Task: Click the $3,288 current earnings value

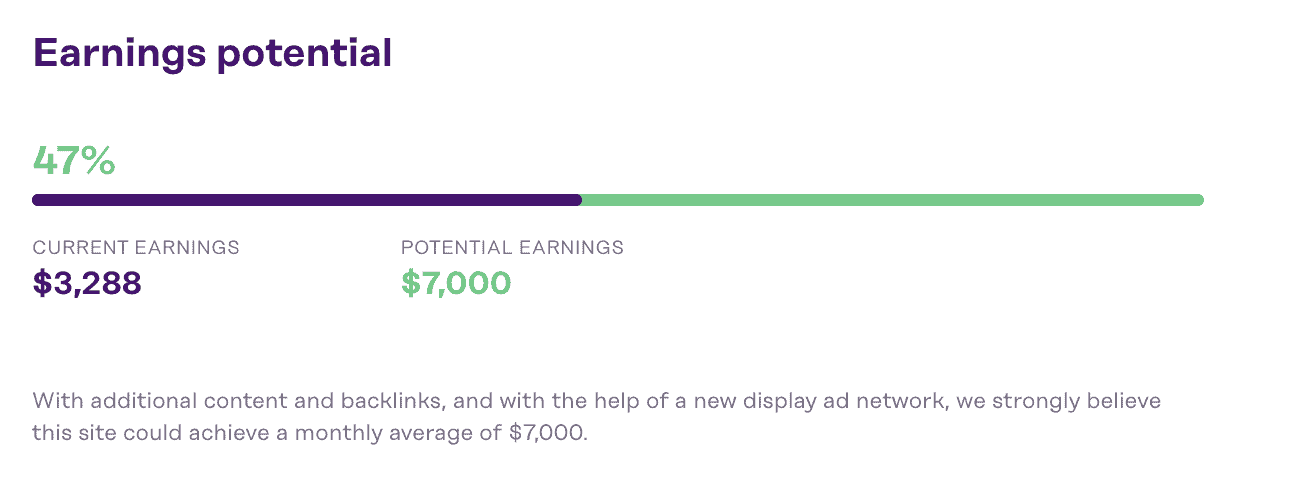Action: point(87,283)
